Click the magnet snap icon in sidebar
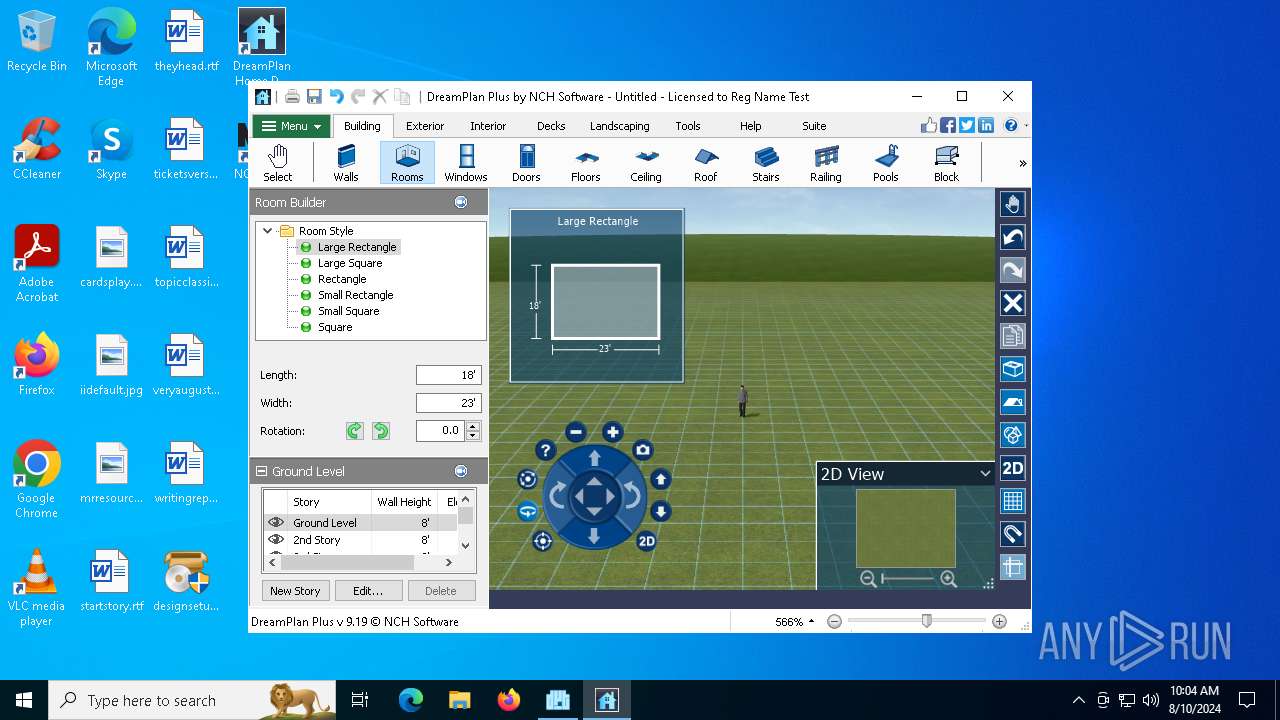The width and height of the screenshot is (1280, 720). click(x=1013, y=534)
